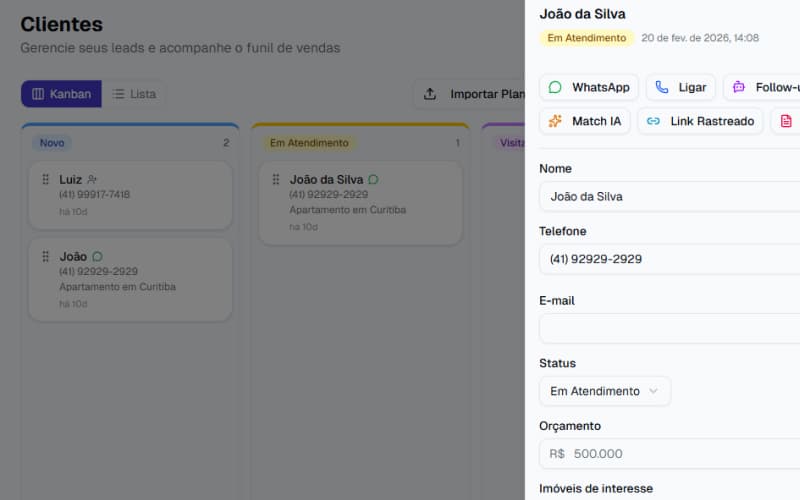Image resolution: width=800 pixels, height=500 pixels.
Task: Click the user icon next to Luiz
Action: tap(92, 179)
